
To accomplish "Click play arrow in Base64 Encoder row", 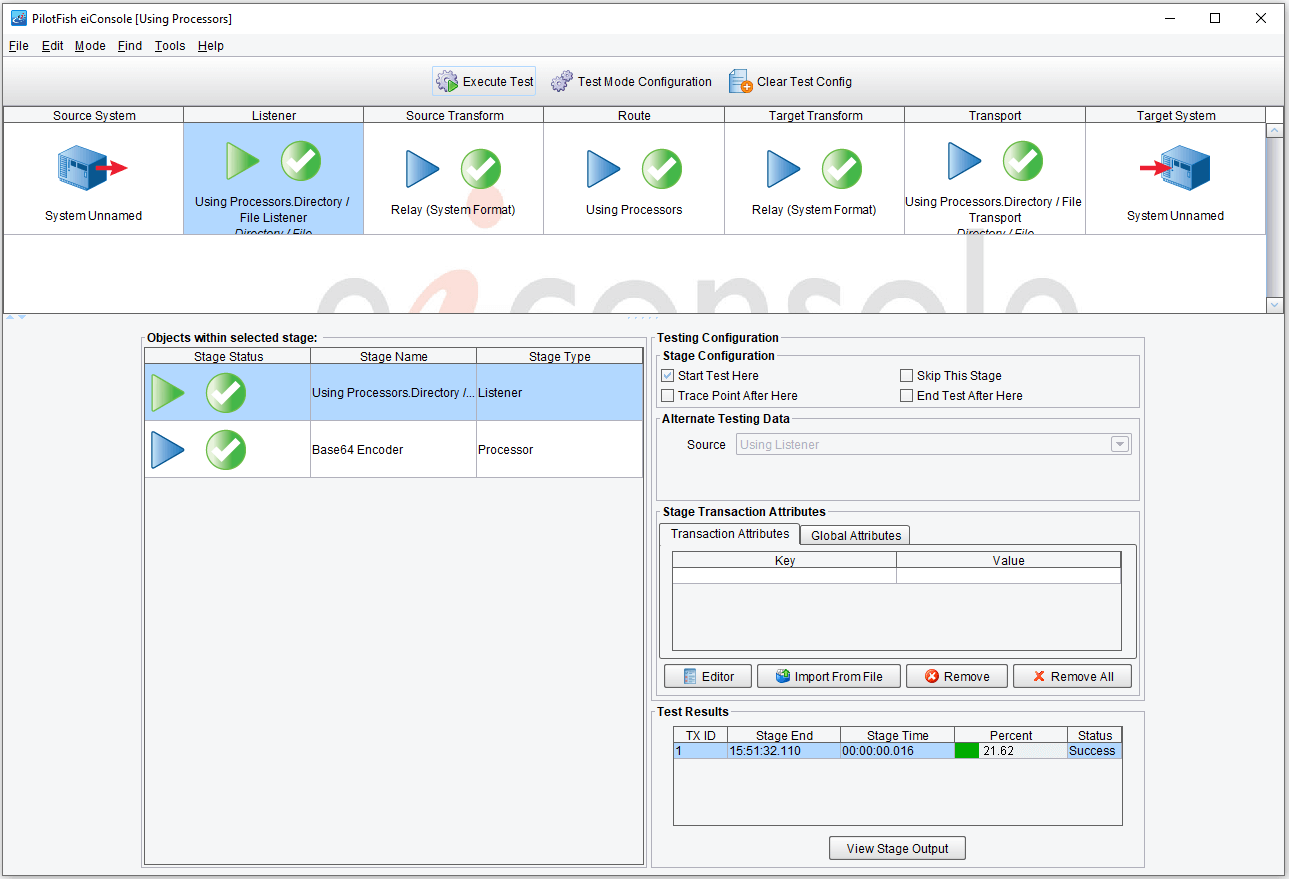I will point(168,450).
